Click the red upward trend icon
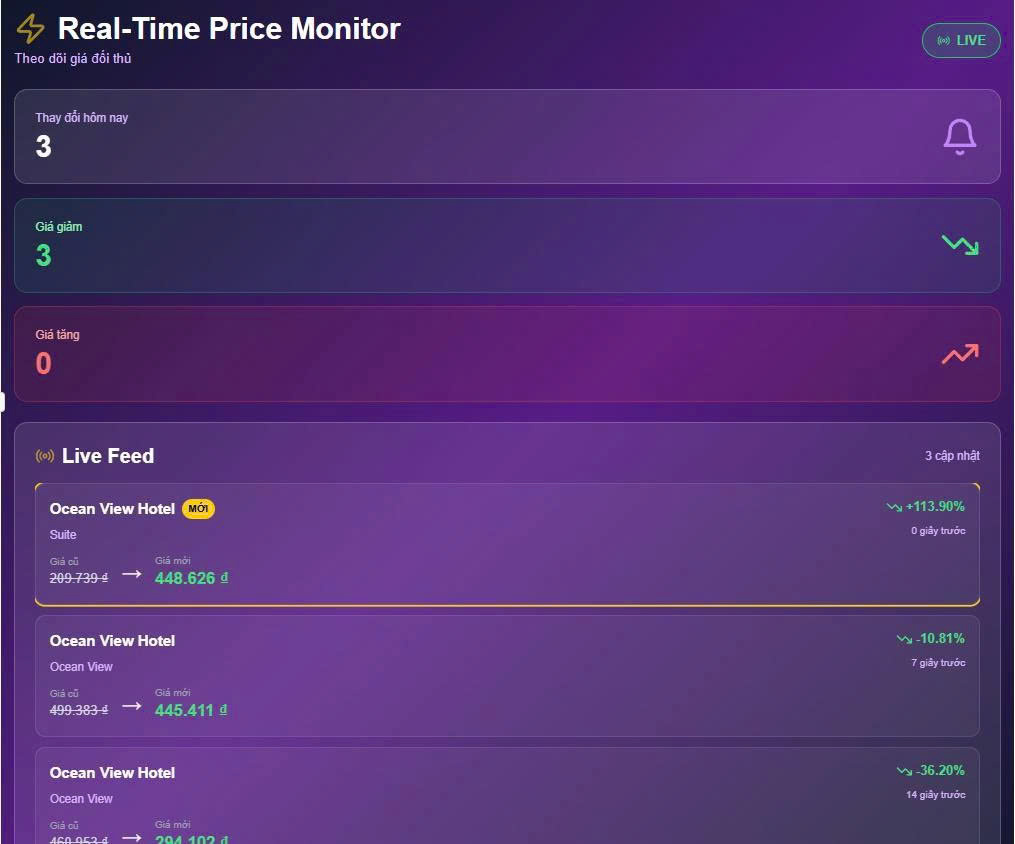Viewport: 1015px width, 844px height. click(959, 353)
